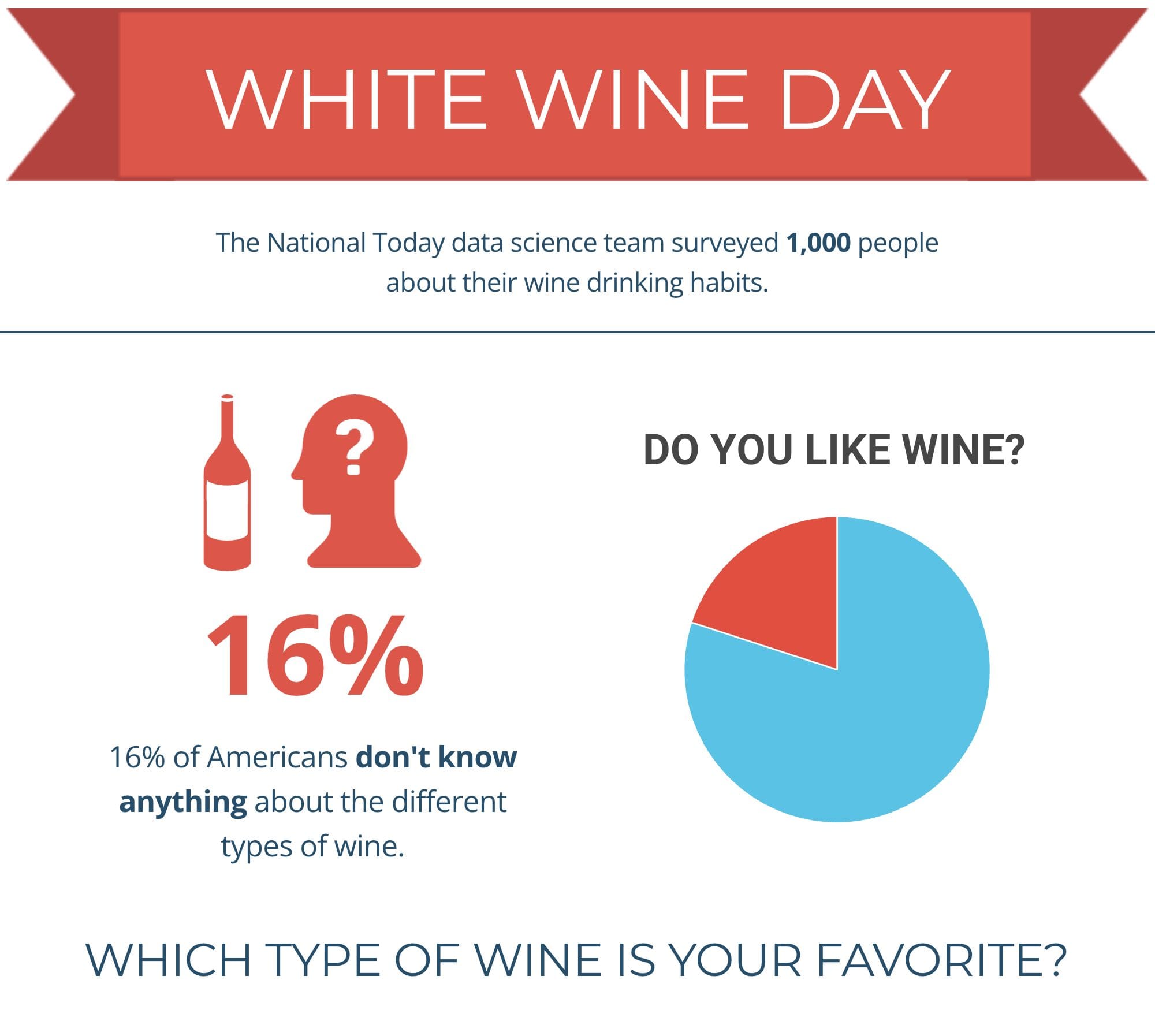This screenshot has width=1155, height=1036.
Task: Click the bold 1,000 number in the intro
Action: pyautogui.click(x=818, y=243)
